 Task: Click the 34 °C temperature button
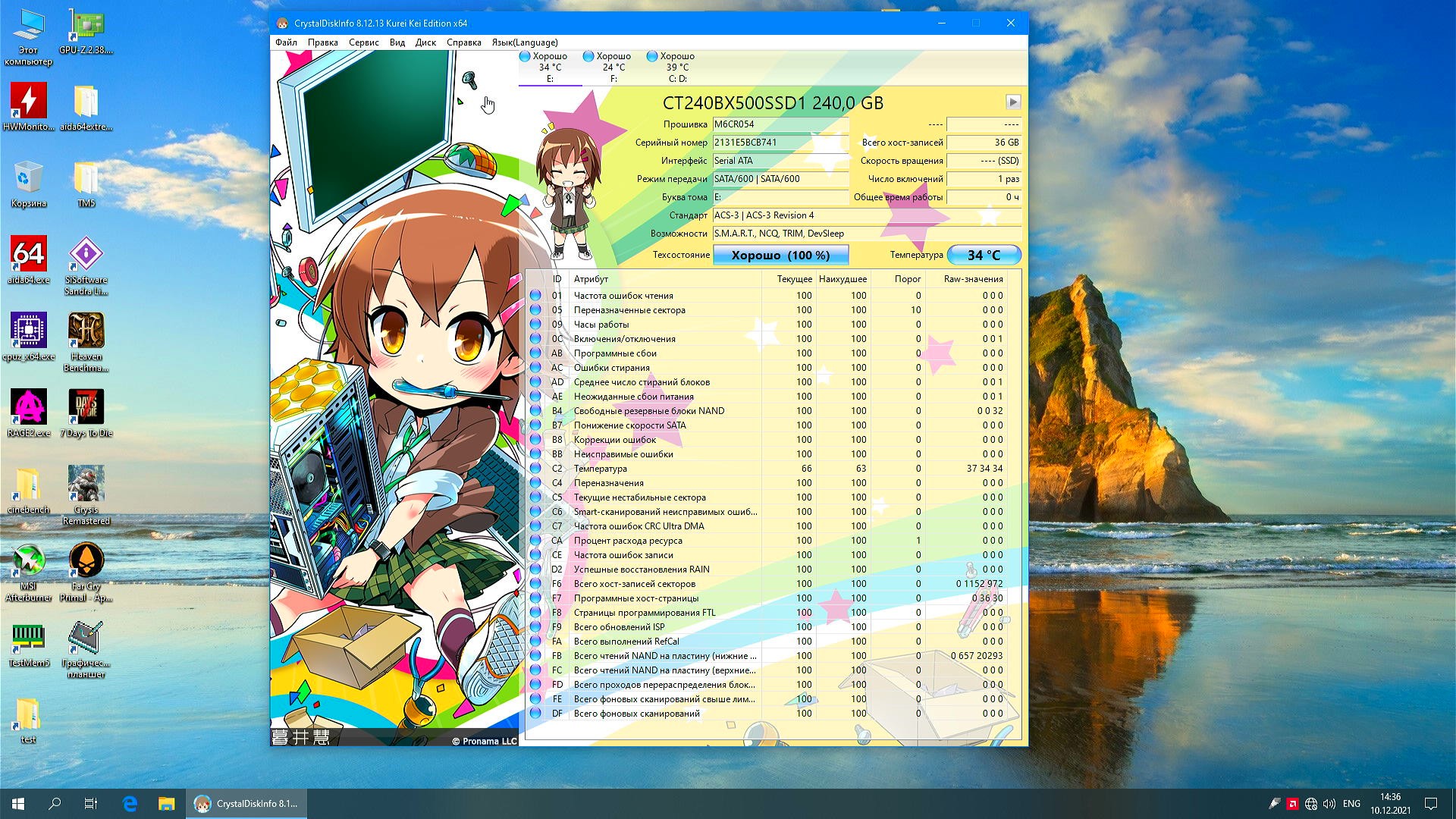click(984, 255)
